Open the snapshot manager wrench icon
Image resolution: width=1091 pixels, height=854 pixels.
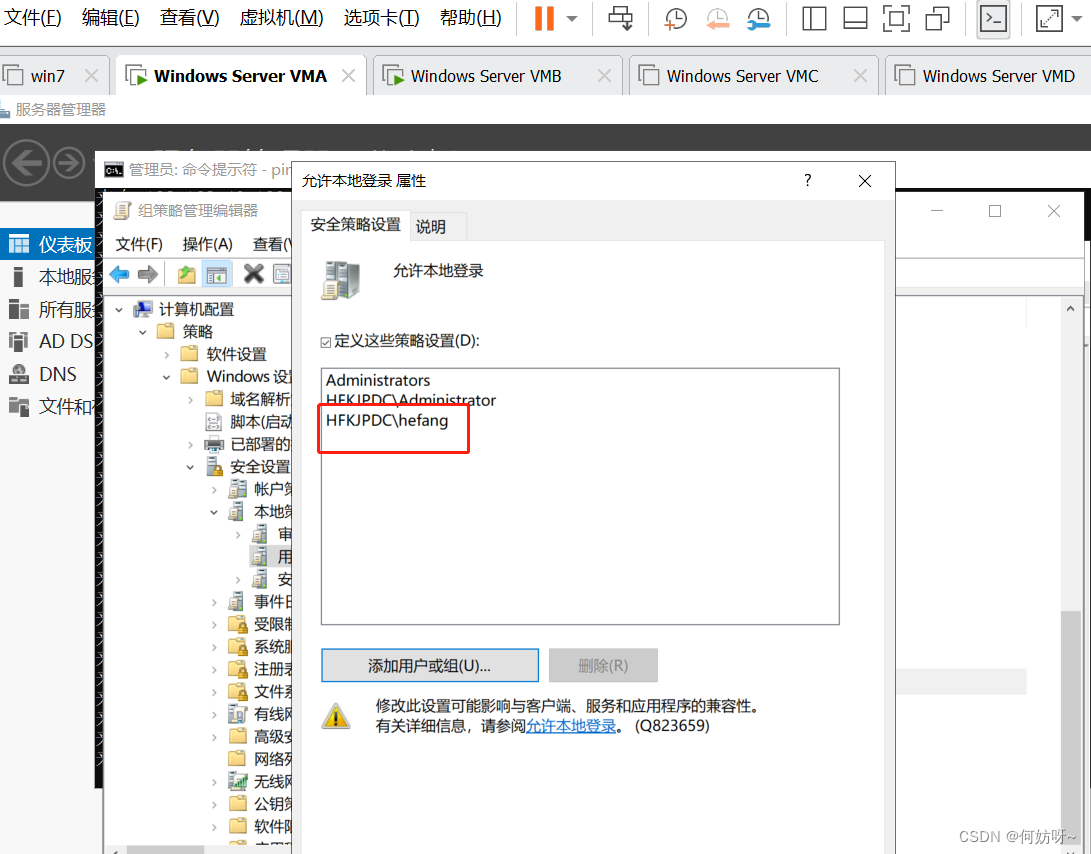pyautogui.click(x=759, y=18)
